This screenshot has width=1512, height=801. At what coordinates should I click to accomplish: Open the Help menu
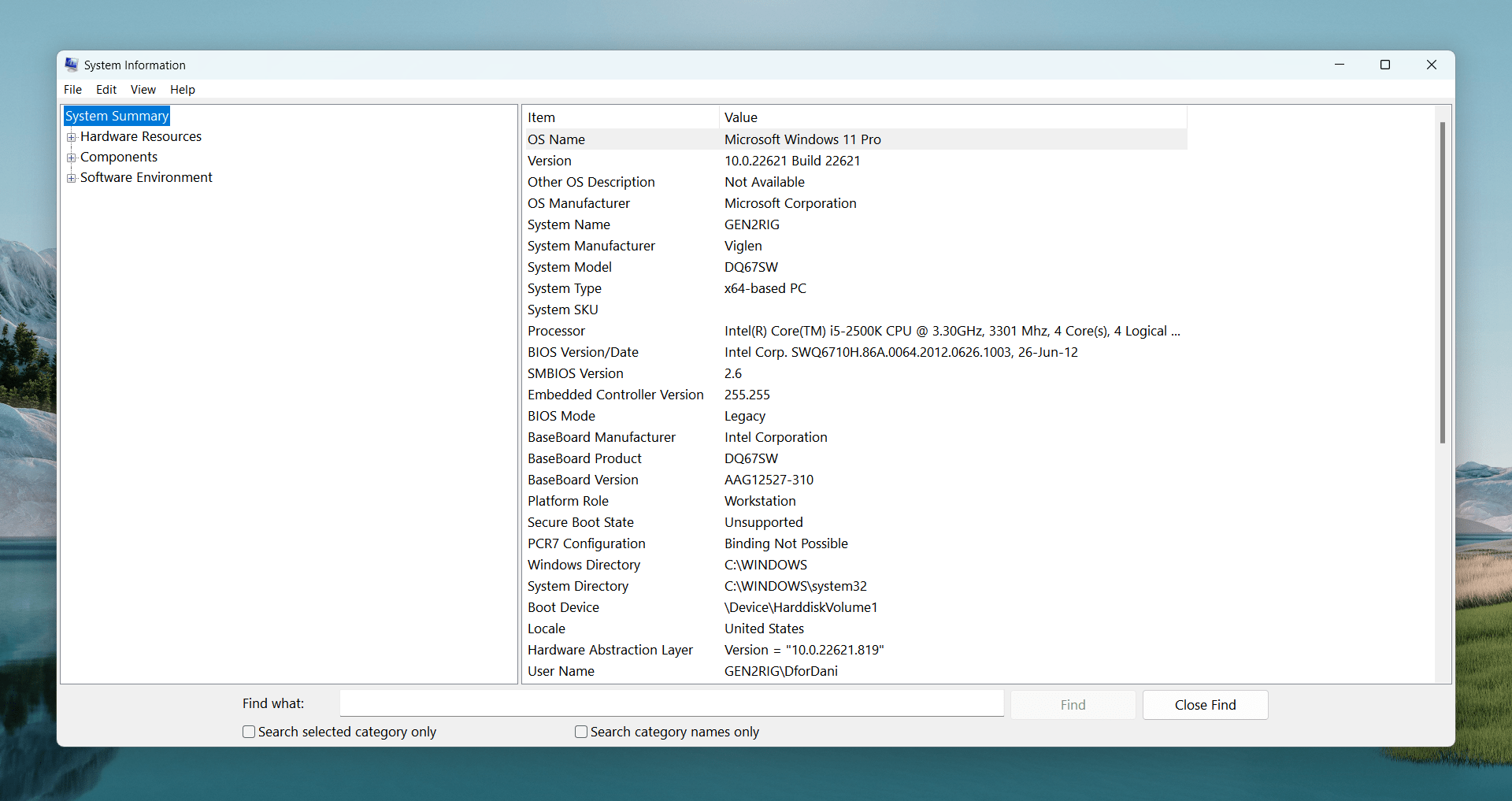pos(182,89)
